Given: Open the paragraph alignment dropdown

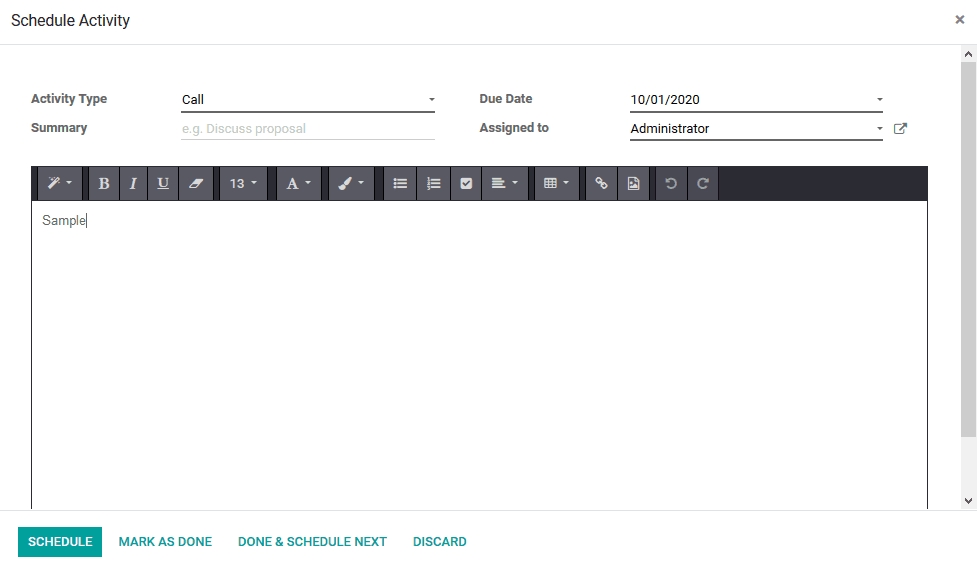Looking at the screenshot, I should (504, 184).
